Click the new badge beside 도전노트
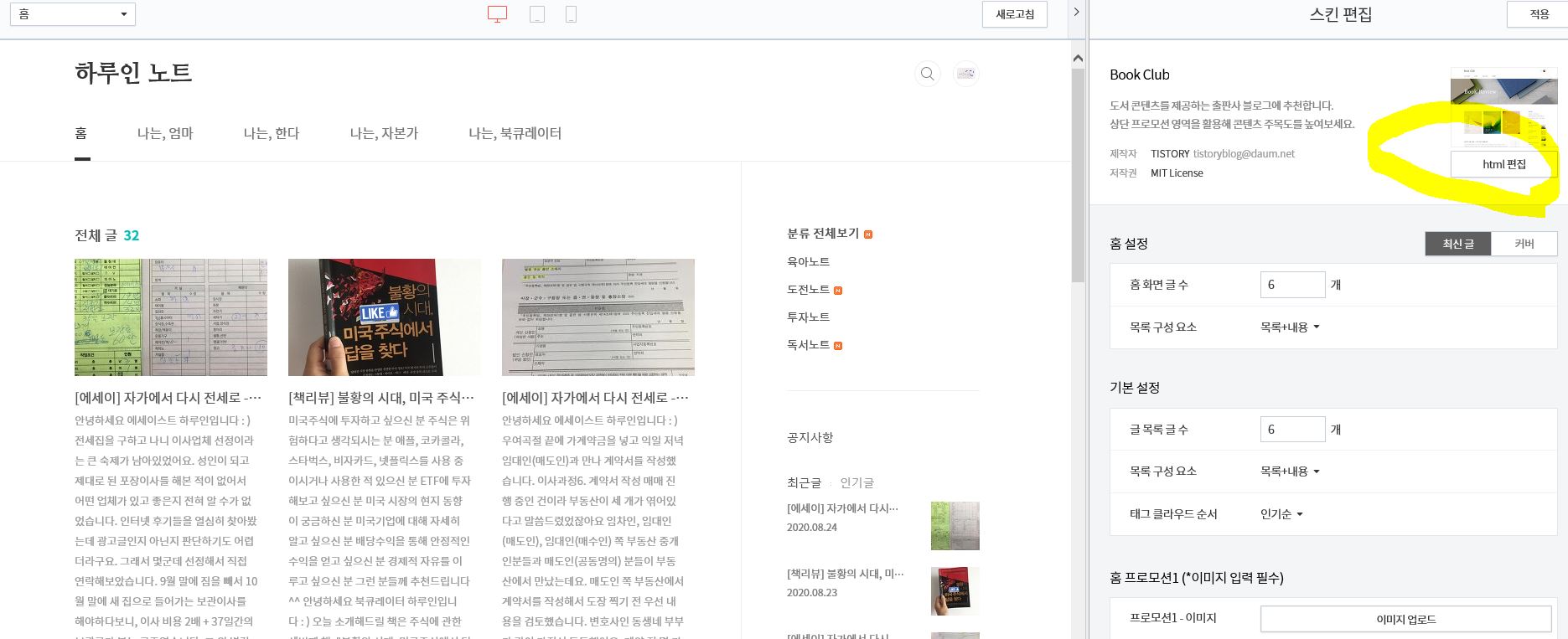 838,291
